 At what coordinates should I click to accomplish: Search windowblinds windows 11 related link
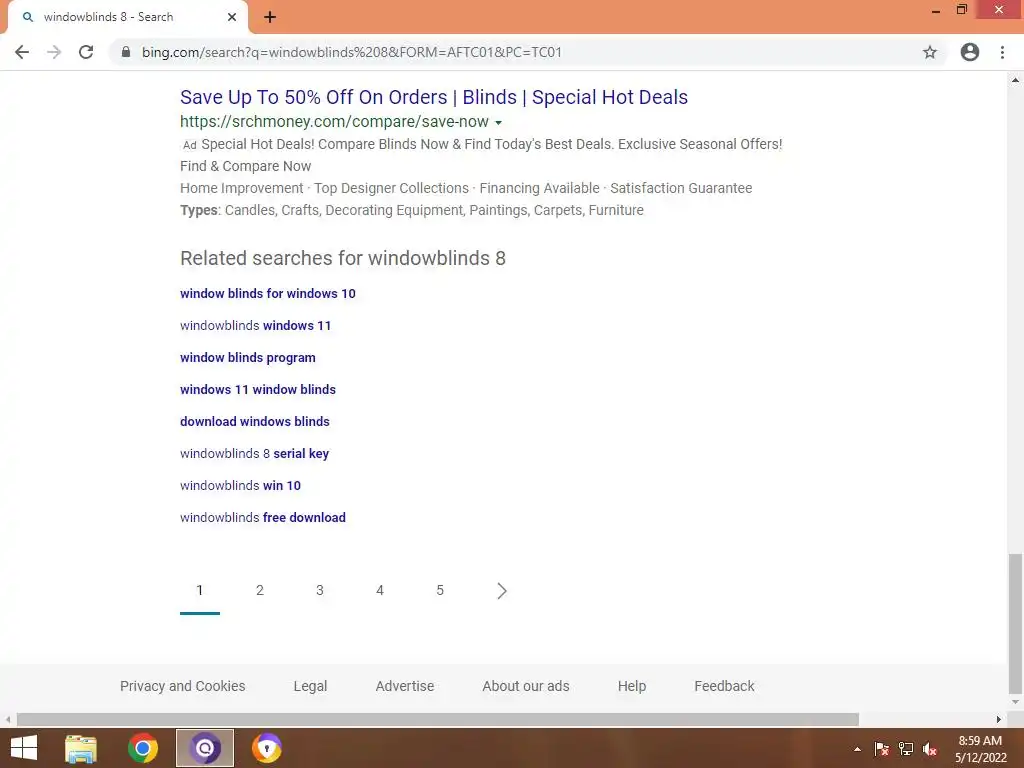[x=255, y=326]
